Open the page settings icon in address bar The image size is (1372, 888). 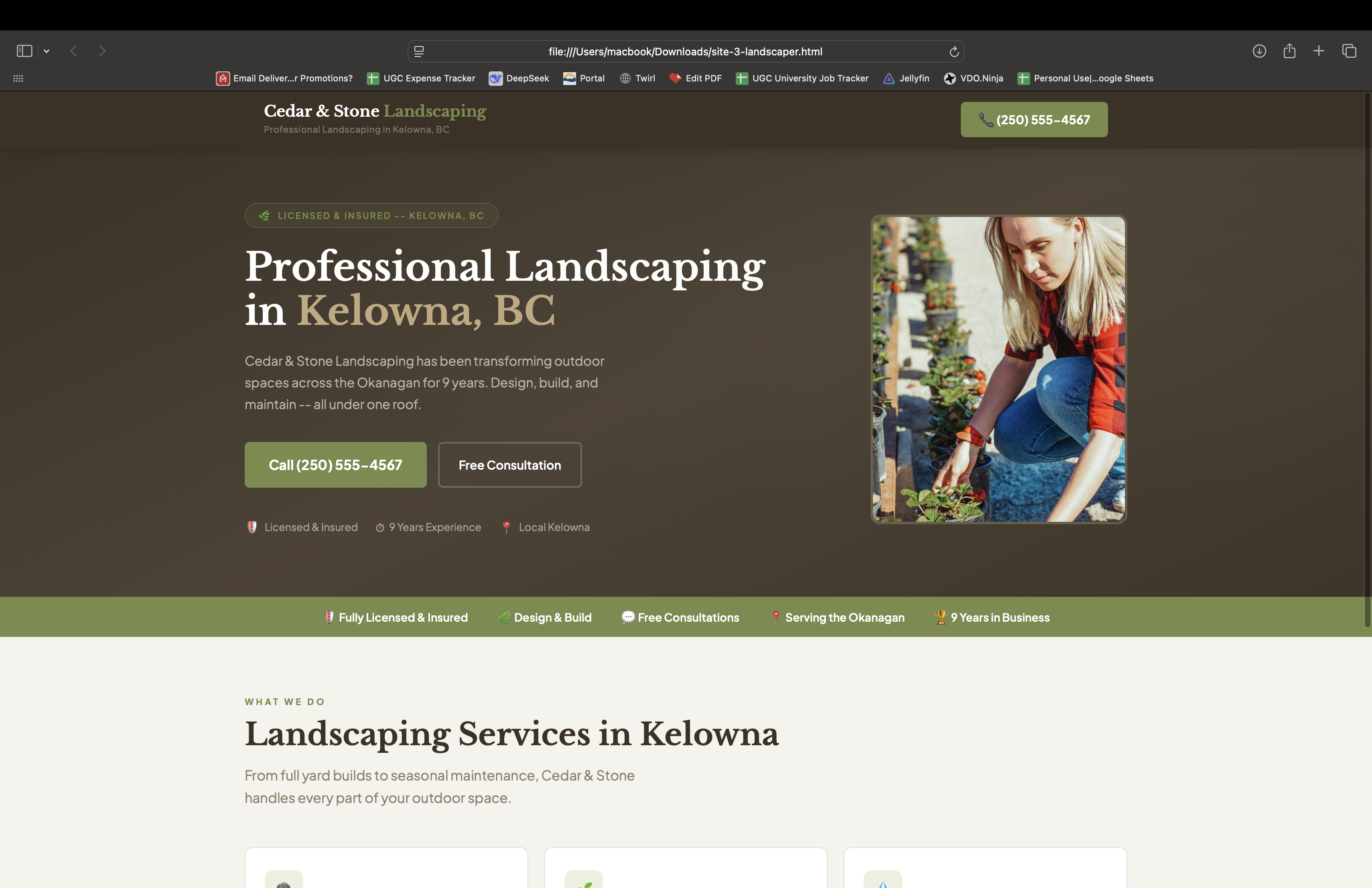pyautogui.click(x=418, y=51)
